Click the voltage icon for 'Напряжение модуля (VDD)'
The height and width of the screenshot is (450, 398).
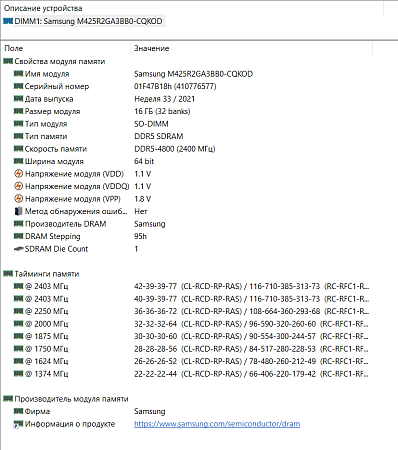pyautogui.click(x=19, y=174)
